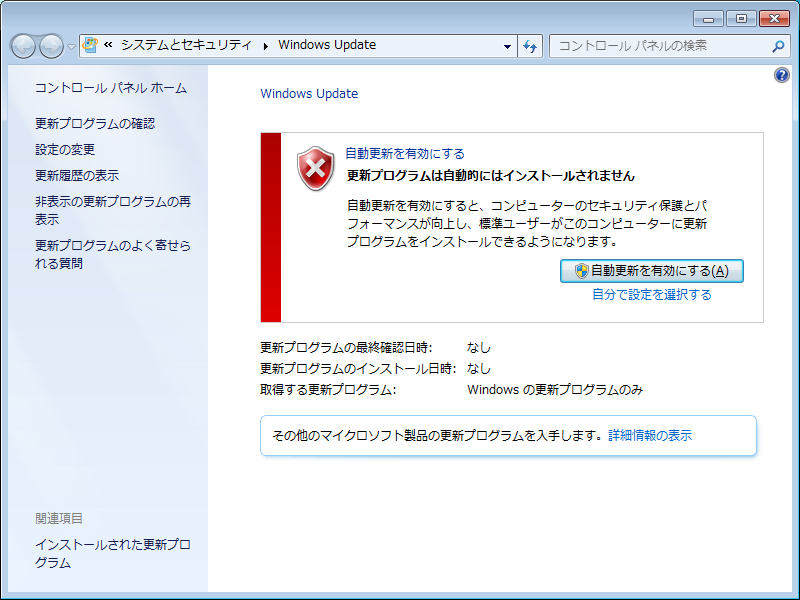Image resolution: width=800 pixels, height=600 pixels.
Task: Click the Control Panel icon in the address bar
Action: click(90, 45)
